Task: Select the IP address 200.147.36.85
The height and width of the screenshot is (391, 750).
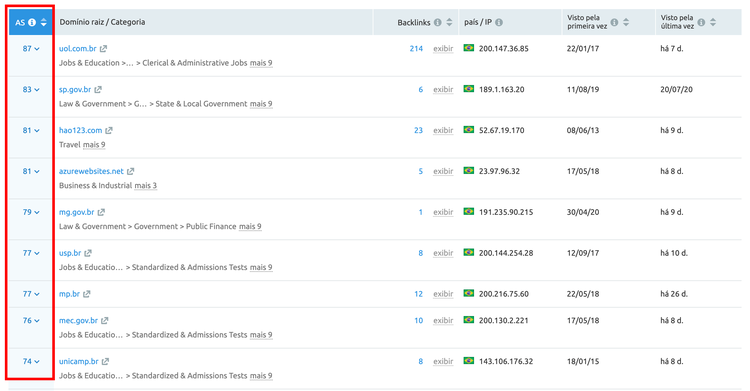Action: pyautogui.click(x=504, y=49)
